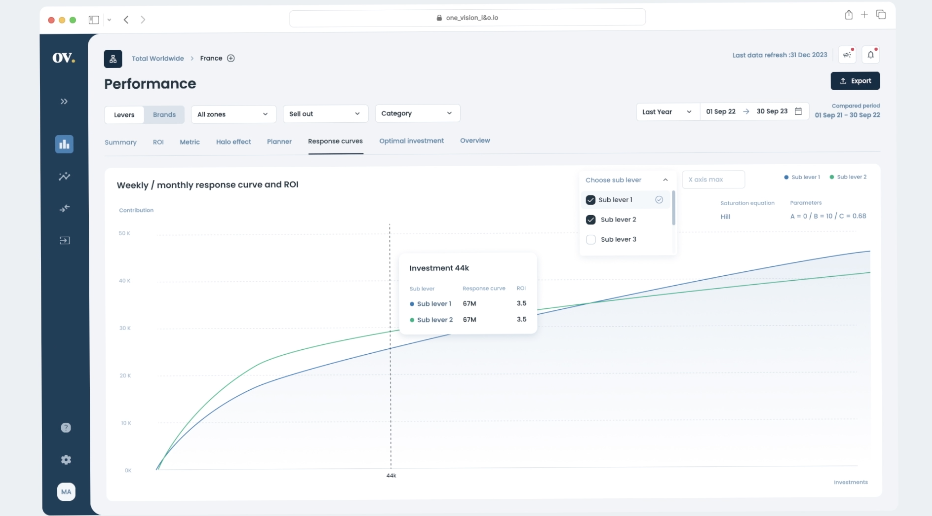Viewport: 932px width, 516px height.
Task: Open the Last Year period dropdown
Action: (667, 112)
